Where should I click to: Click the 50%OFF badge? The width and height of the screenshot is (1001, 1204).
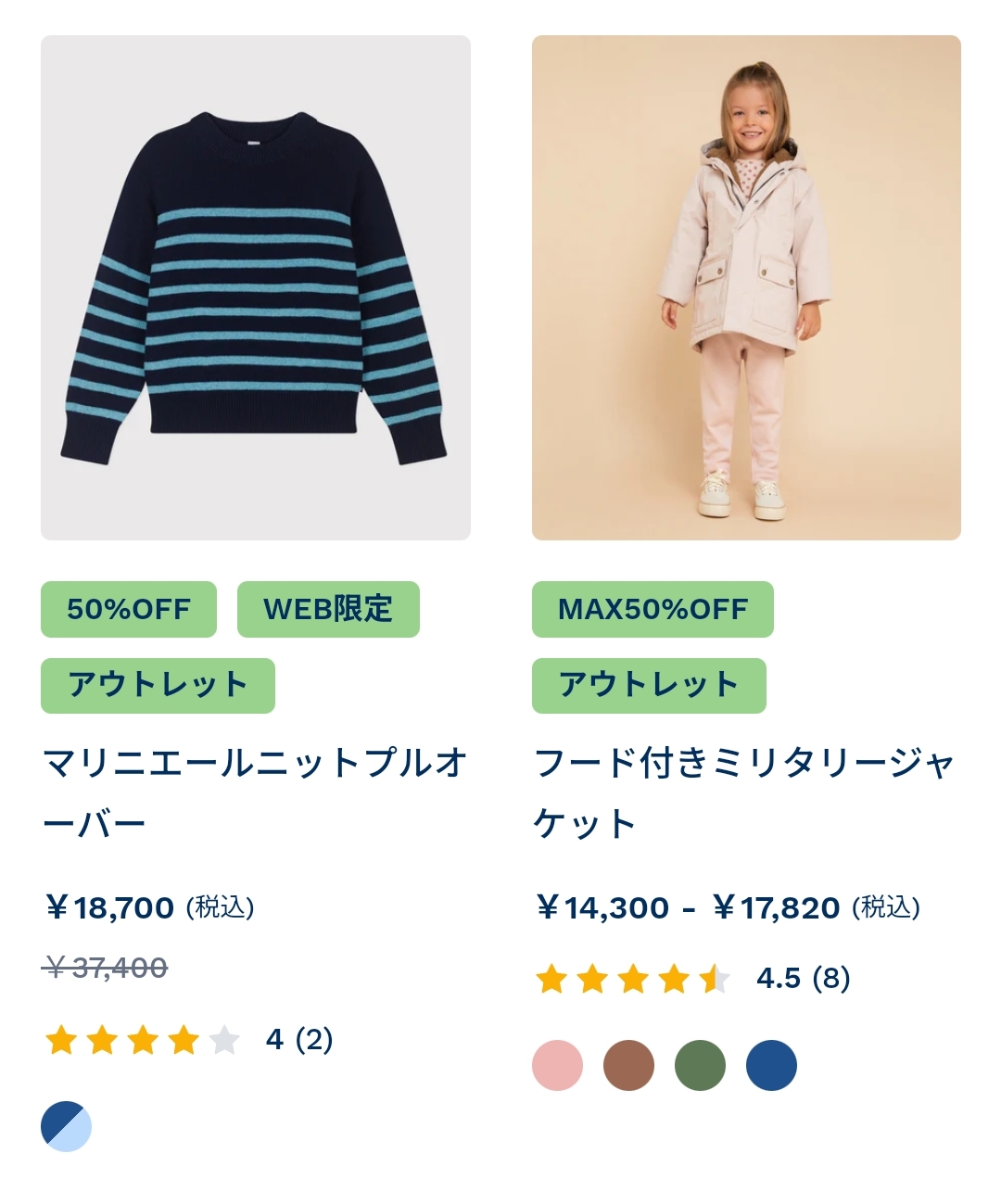(x=129, y=609)
